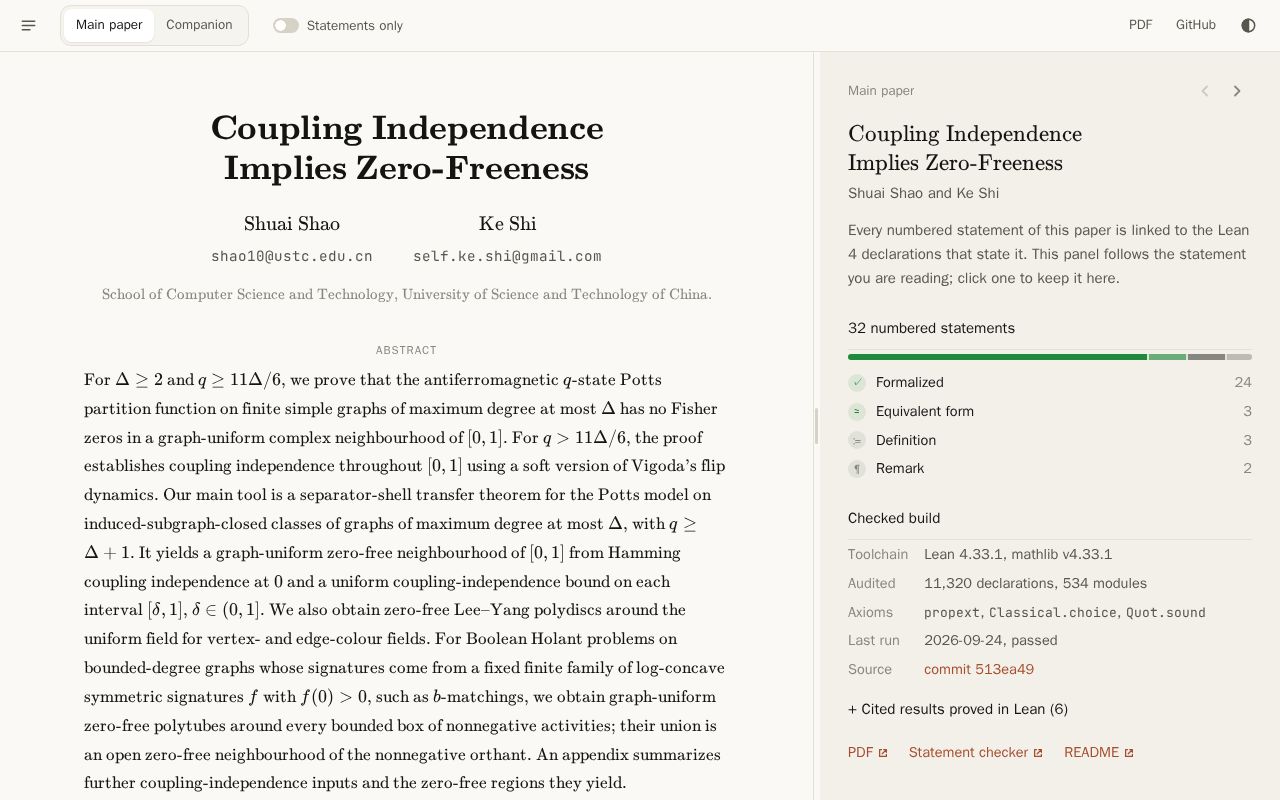1280x800 pixels.
Task: Switch to the Companion tab
Action: tap(199, 25)
